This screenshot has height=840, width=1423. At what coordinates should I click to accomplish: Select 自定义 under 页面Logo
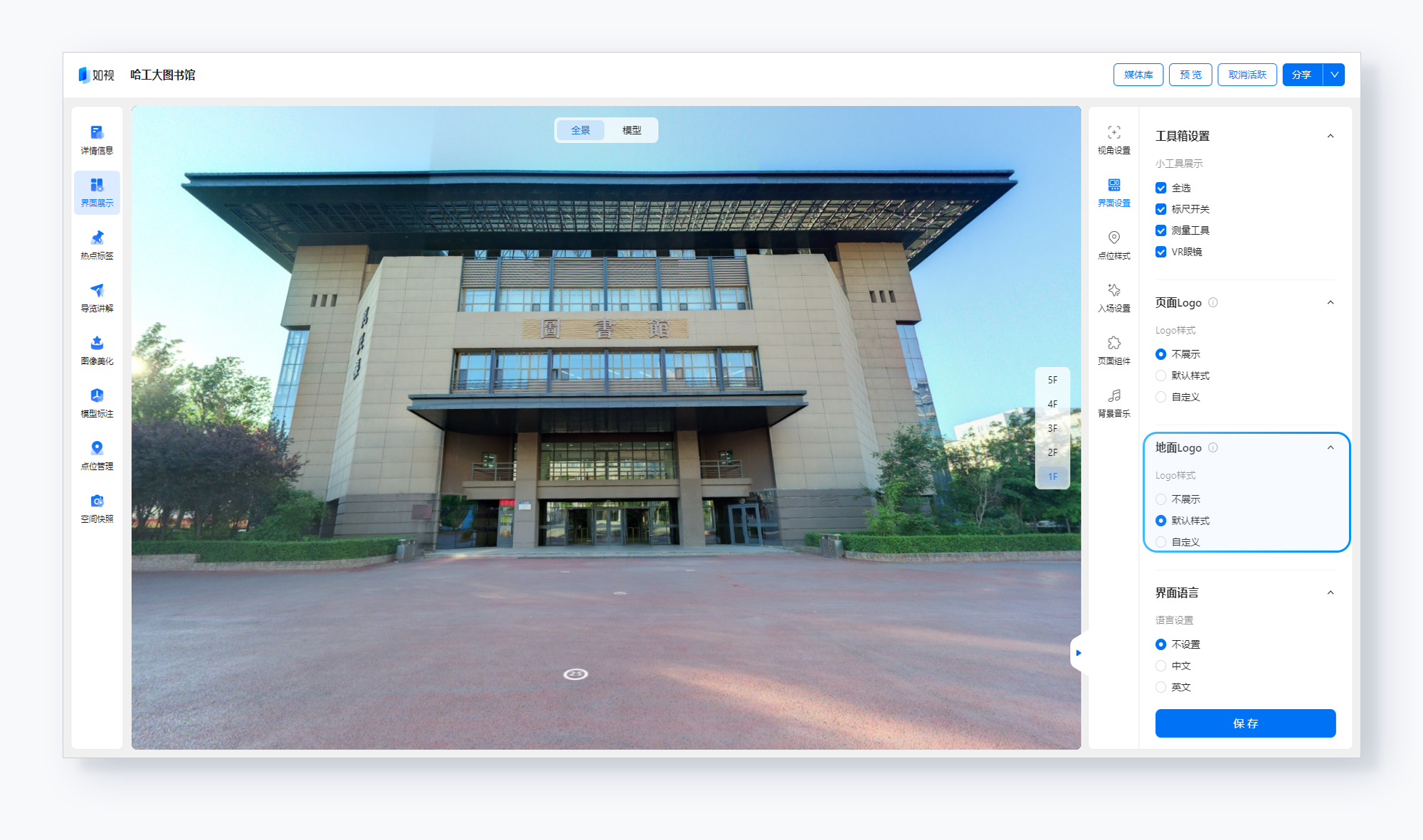click(x=1160, y=397)
